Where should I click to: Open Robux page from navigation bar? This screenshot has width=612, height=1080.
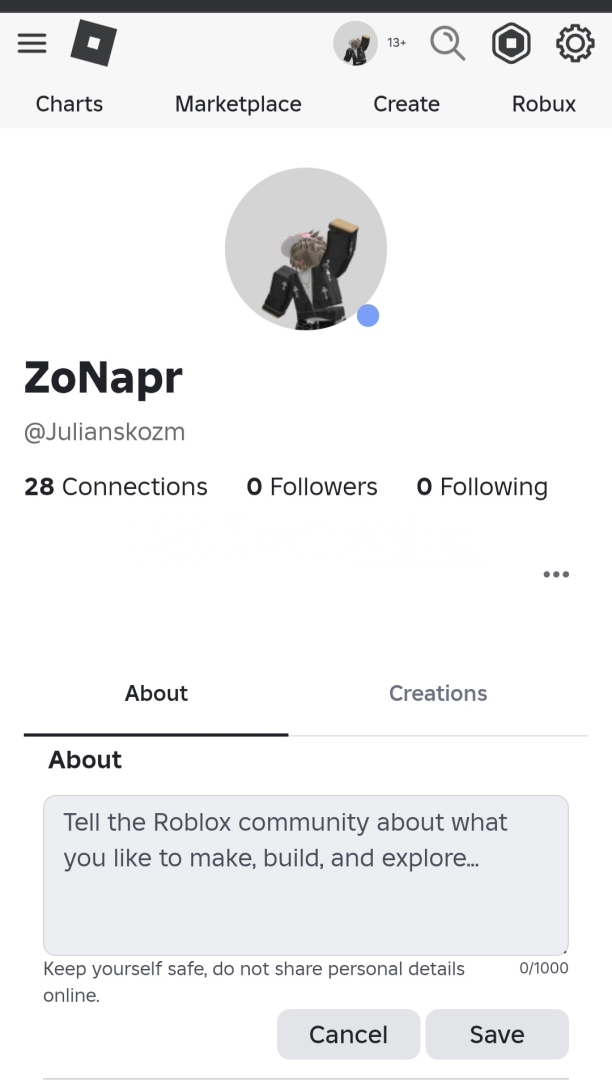(x=544, y=104)
